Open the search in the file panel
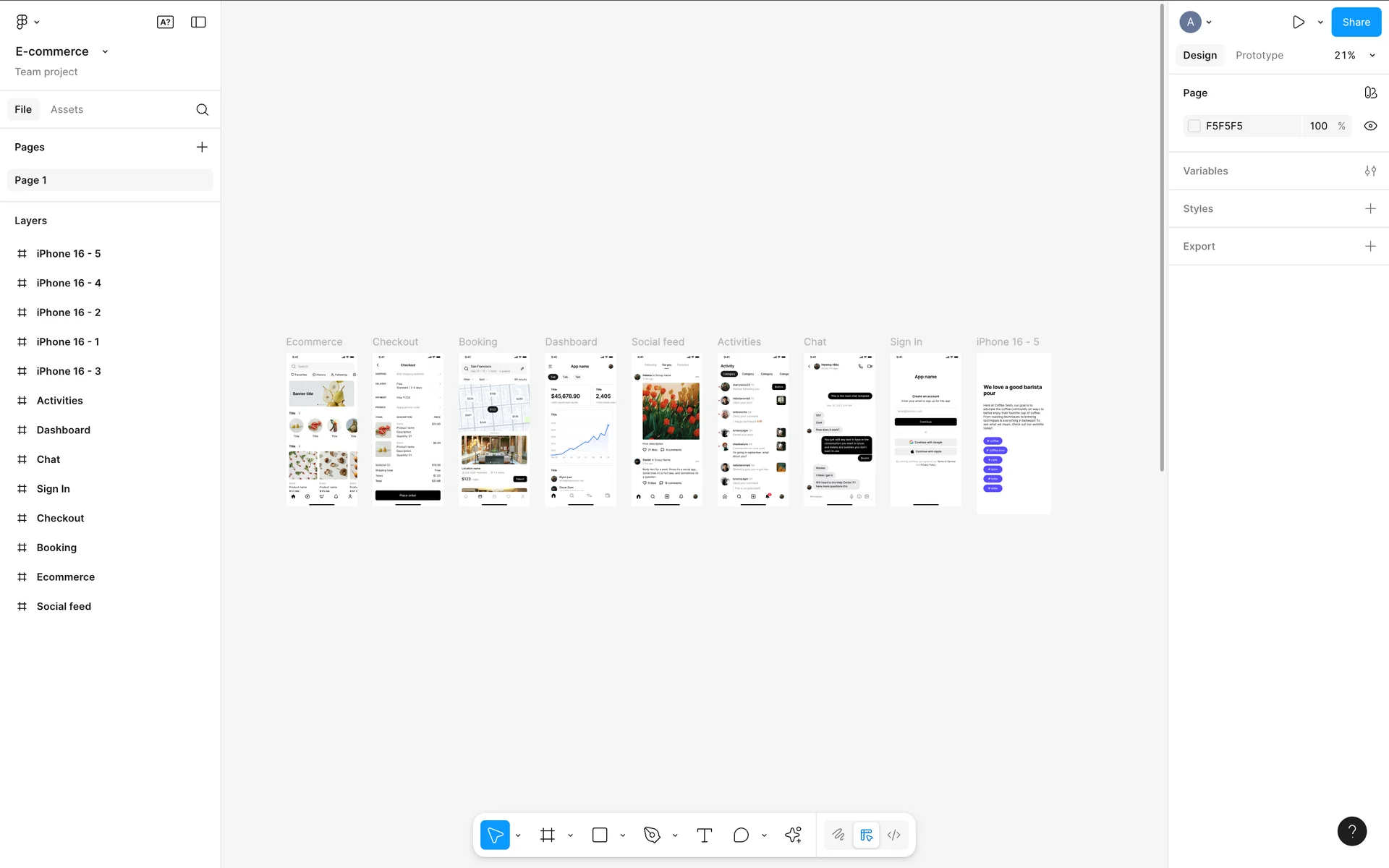The image size is (1389, 868). click(x=203, y=109)
